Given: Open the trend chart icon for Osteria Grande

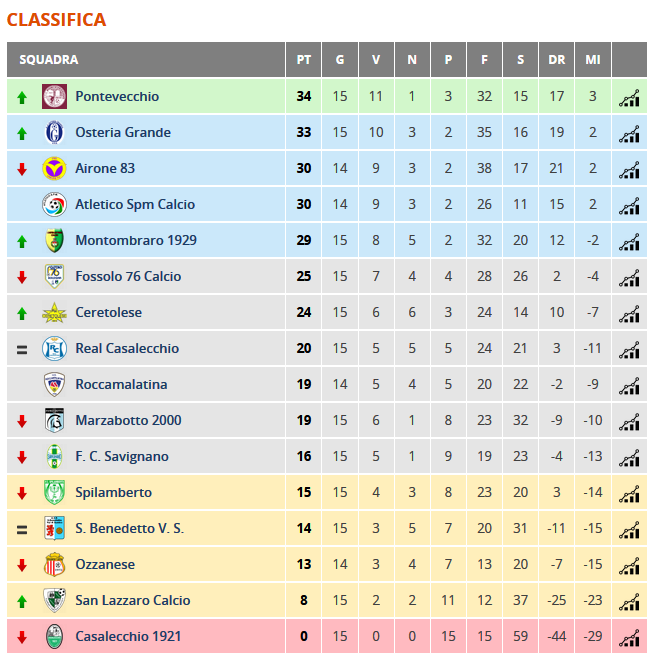Looking at the screenshot, I should click(x=629, y=134).
